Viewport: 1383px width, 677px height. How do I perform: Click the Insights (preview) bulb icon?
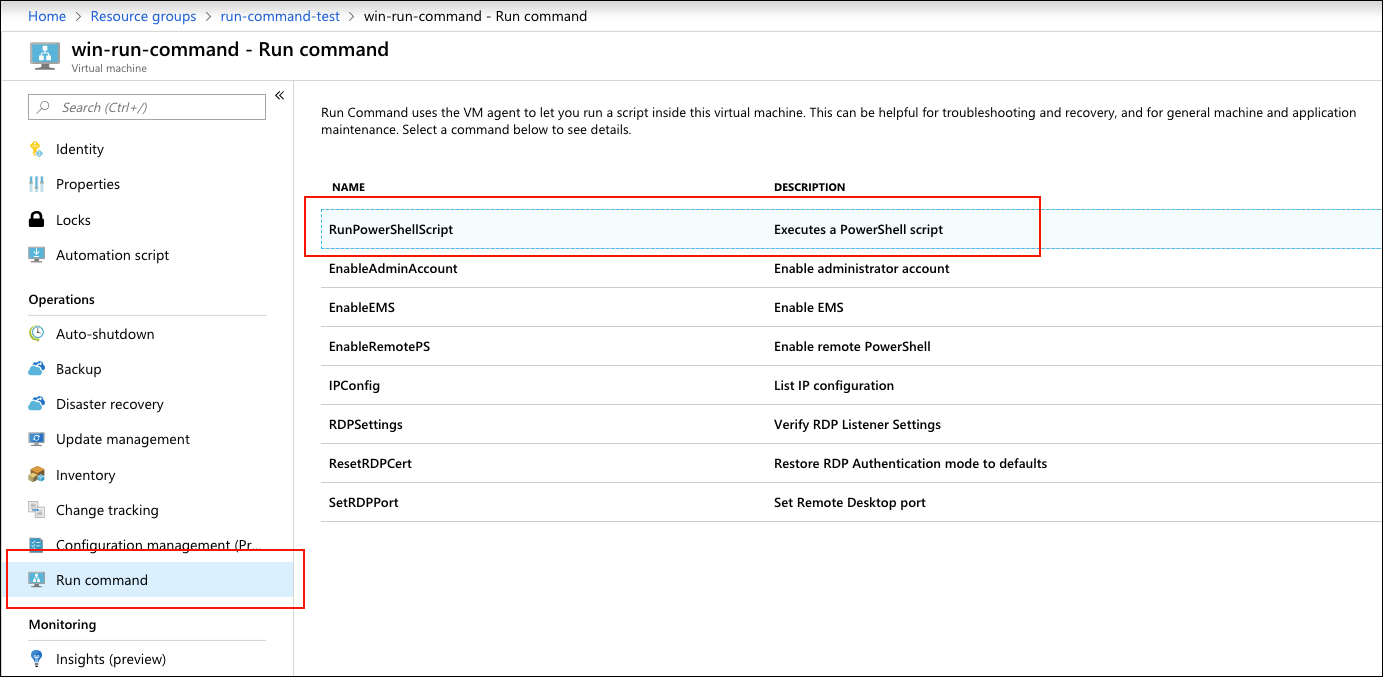click(36, 658)
